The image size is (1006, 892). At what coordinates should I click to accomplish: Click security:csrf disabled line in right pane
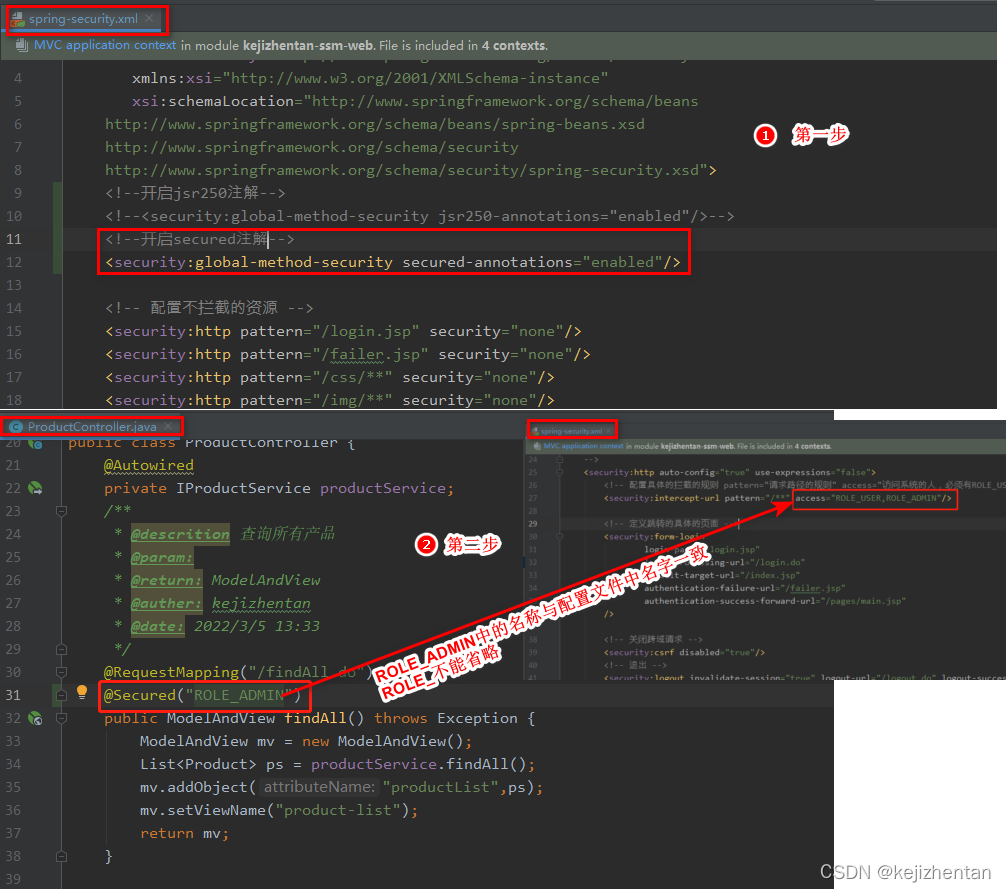(685, 652)
